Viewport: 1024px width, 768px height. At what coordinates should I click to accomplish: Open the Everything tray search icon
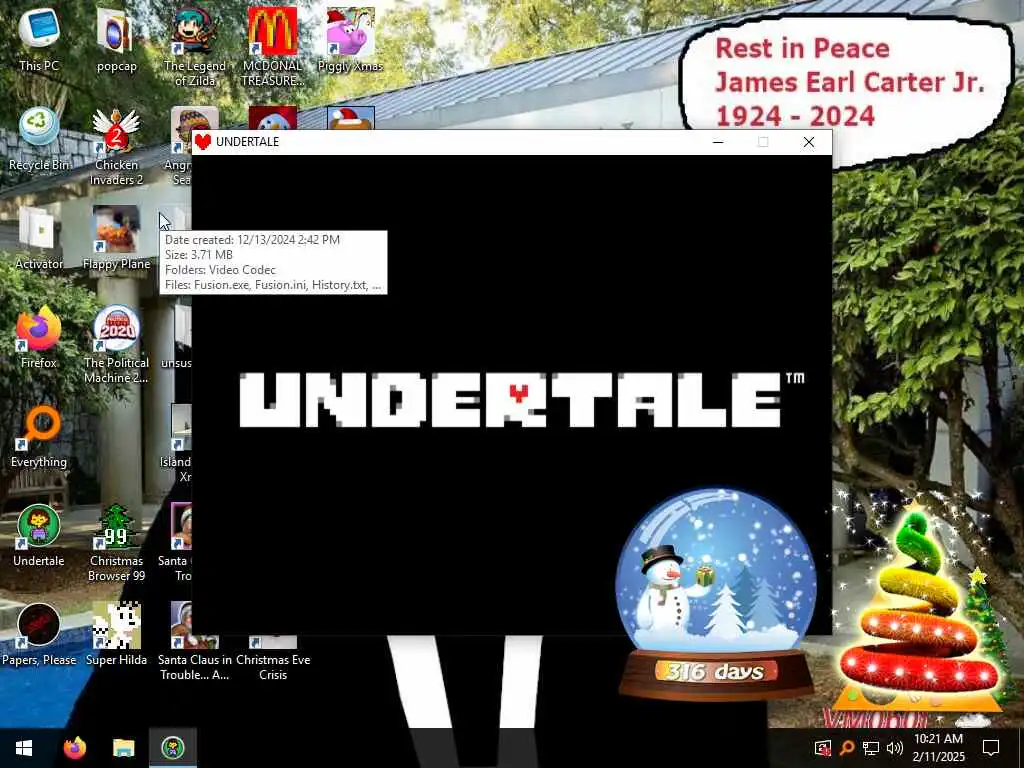pos(847,748)
